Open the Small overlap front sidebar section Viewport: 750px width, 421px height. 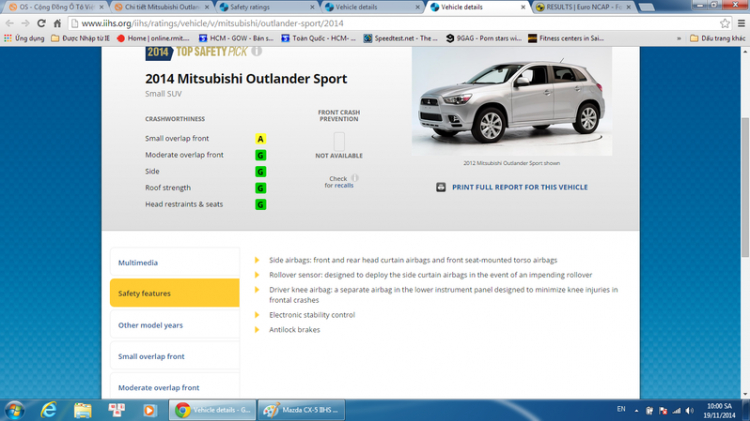pyautogui.click(x=175, y=356)
